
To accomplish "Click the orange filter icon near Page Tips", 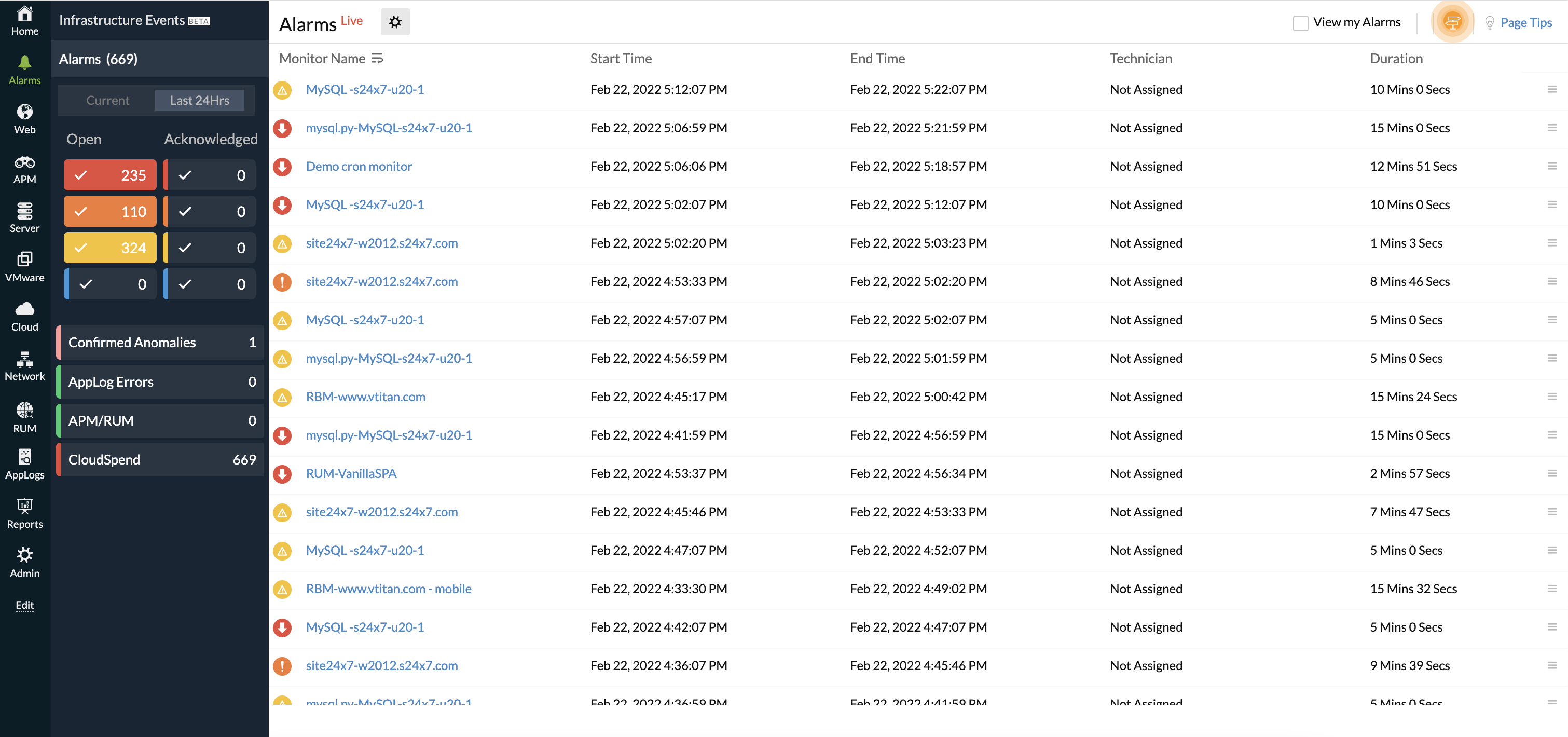I will coord(1452,22).
